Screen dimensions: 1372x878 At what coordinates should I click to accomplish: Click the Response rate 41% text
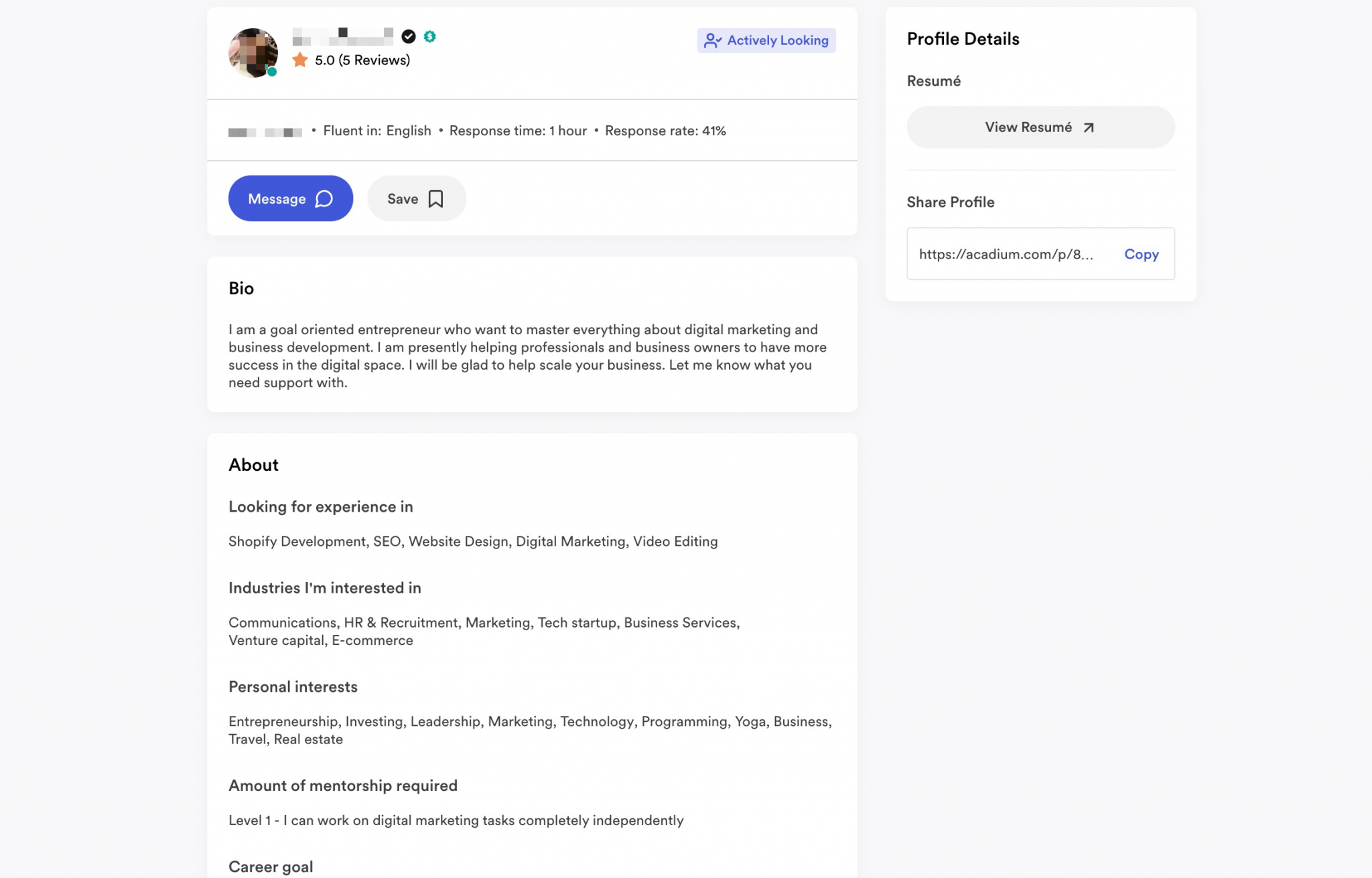665,131
